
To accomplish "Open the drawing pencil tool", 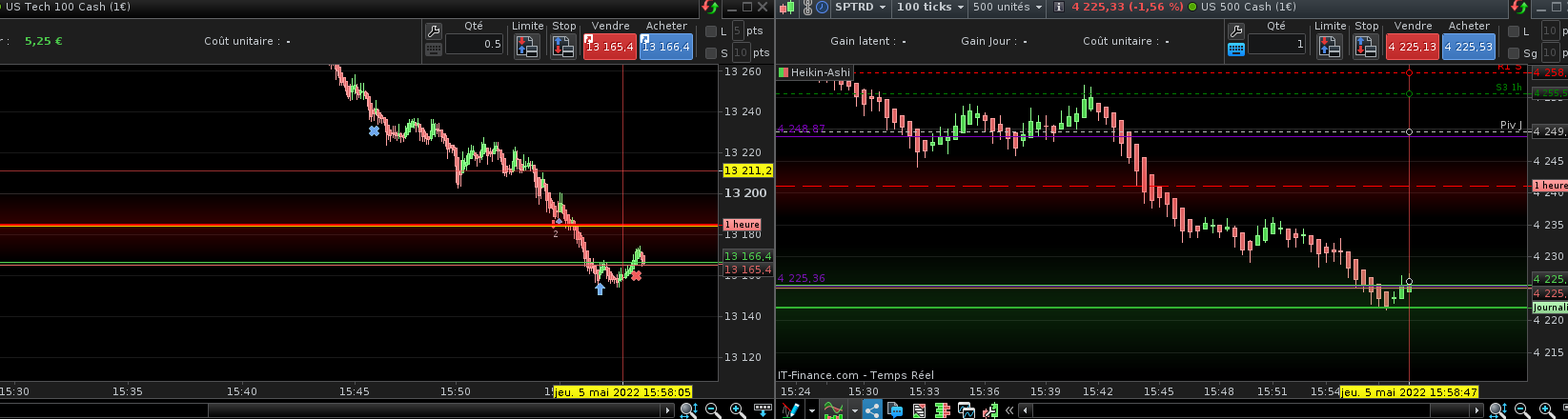I will (x=790, y=410).
